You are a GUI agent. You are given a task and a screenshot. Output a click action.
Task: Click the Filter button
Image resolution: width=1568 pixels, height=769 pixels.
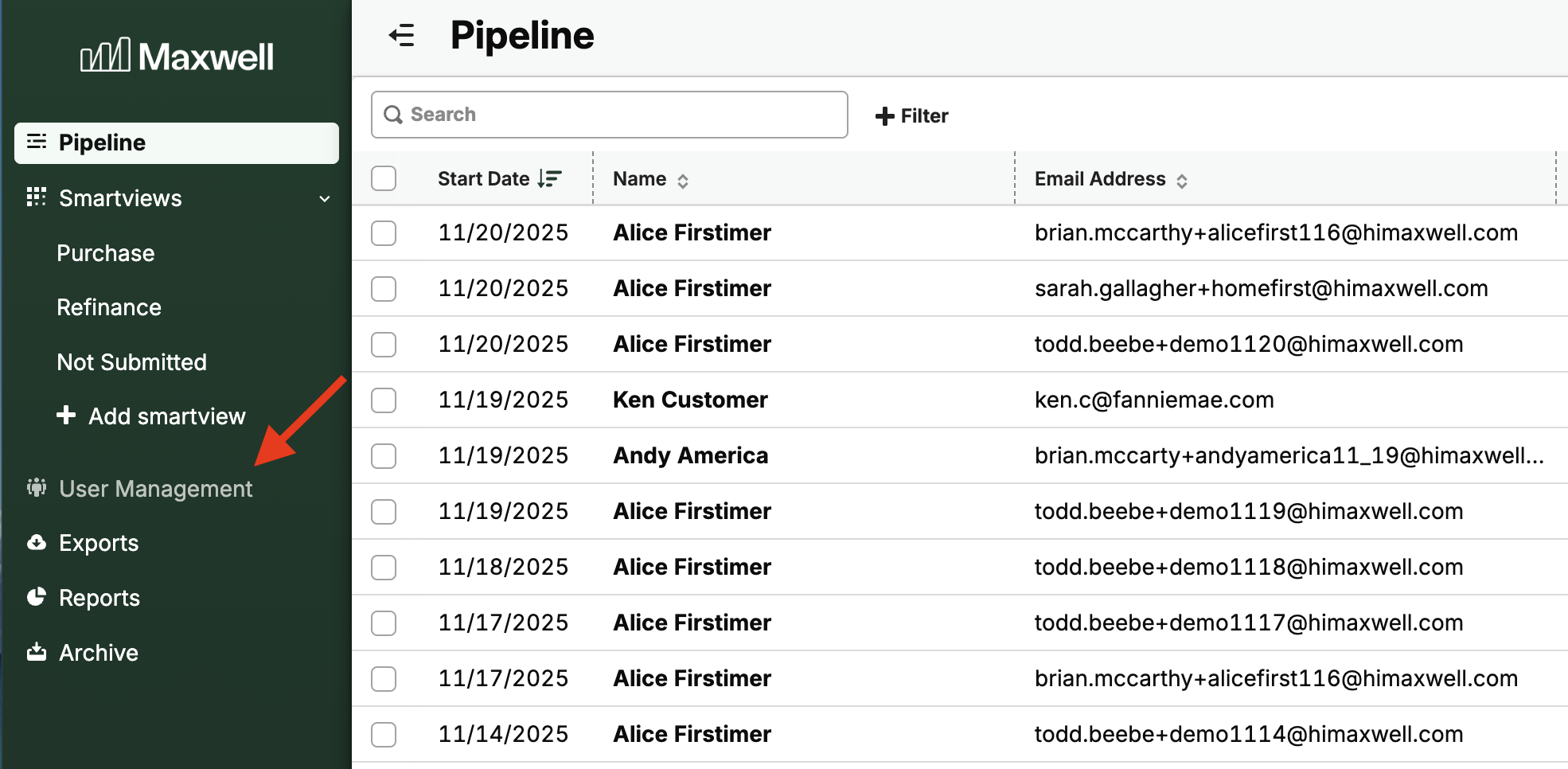[912, 116]
